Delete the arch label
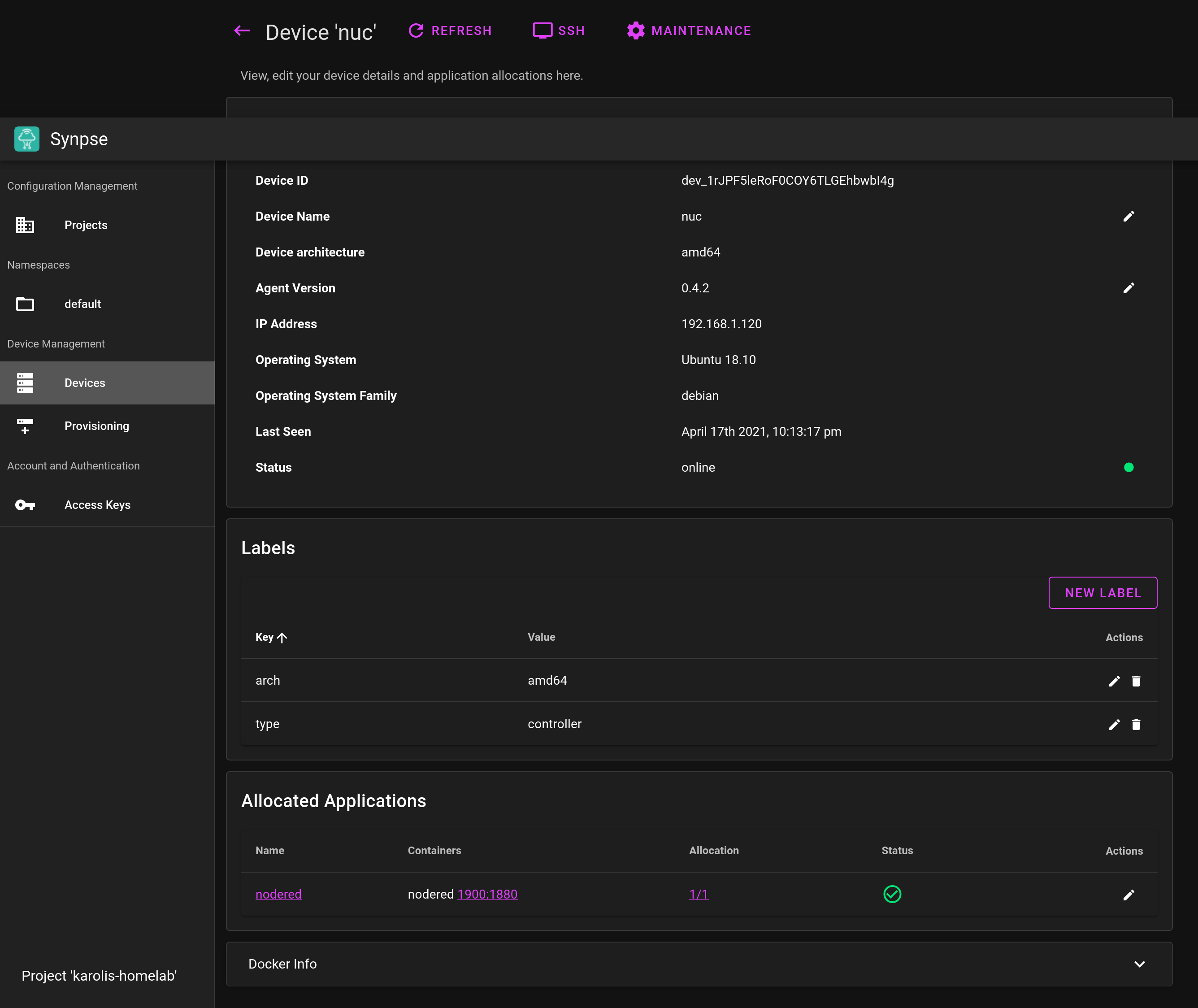1198x1008 pixels. [x=1136, y=681]
